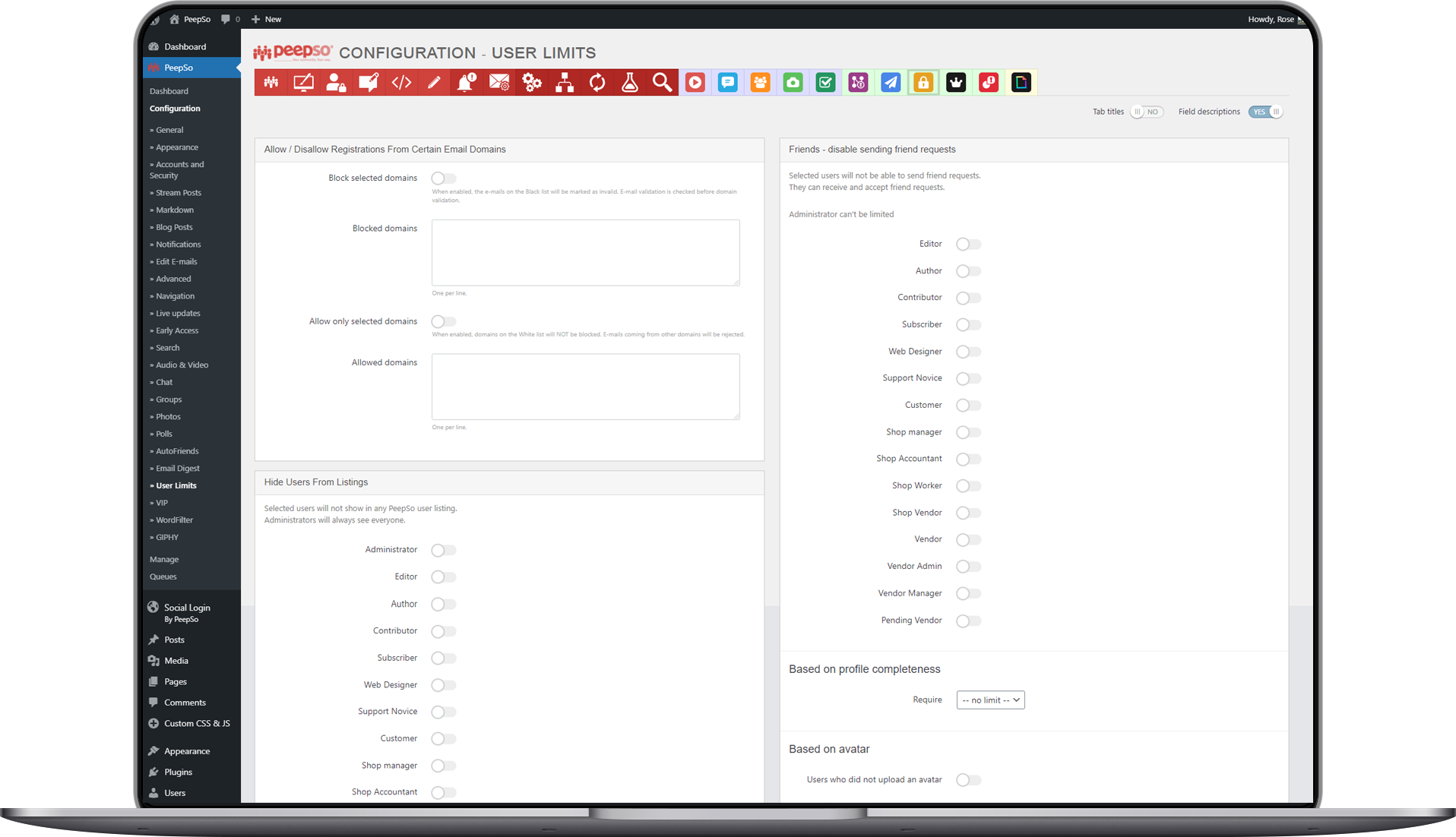This screenshot has width=1456, height=837.
Task: Enable Block selected domains
Action: tap(444, 178)
